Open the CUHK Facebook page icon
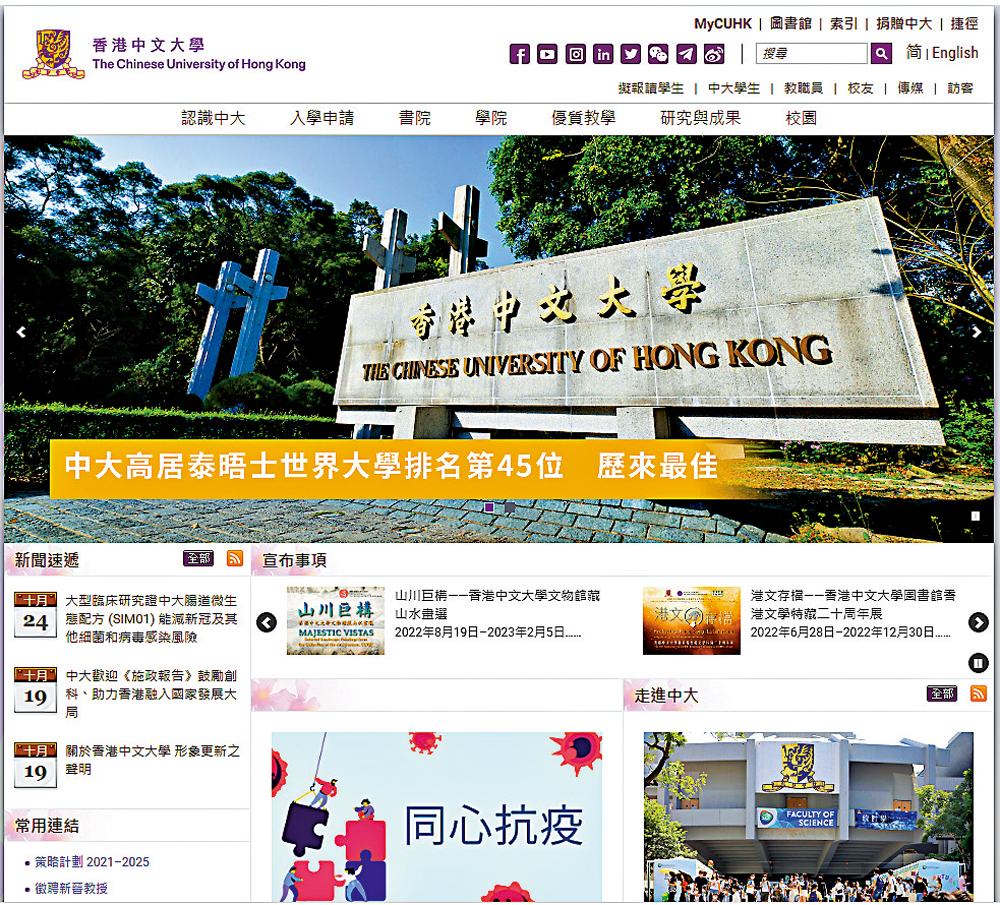Viewport: 1000px width, 905px height. pyautogui.click(x=520, y=54)
